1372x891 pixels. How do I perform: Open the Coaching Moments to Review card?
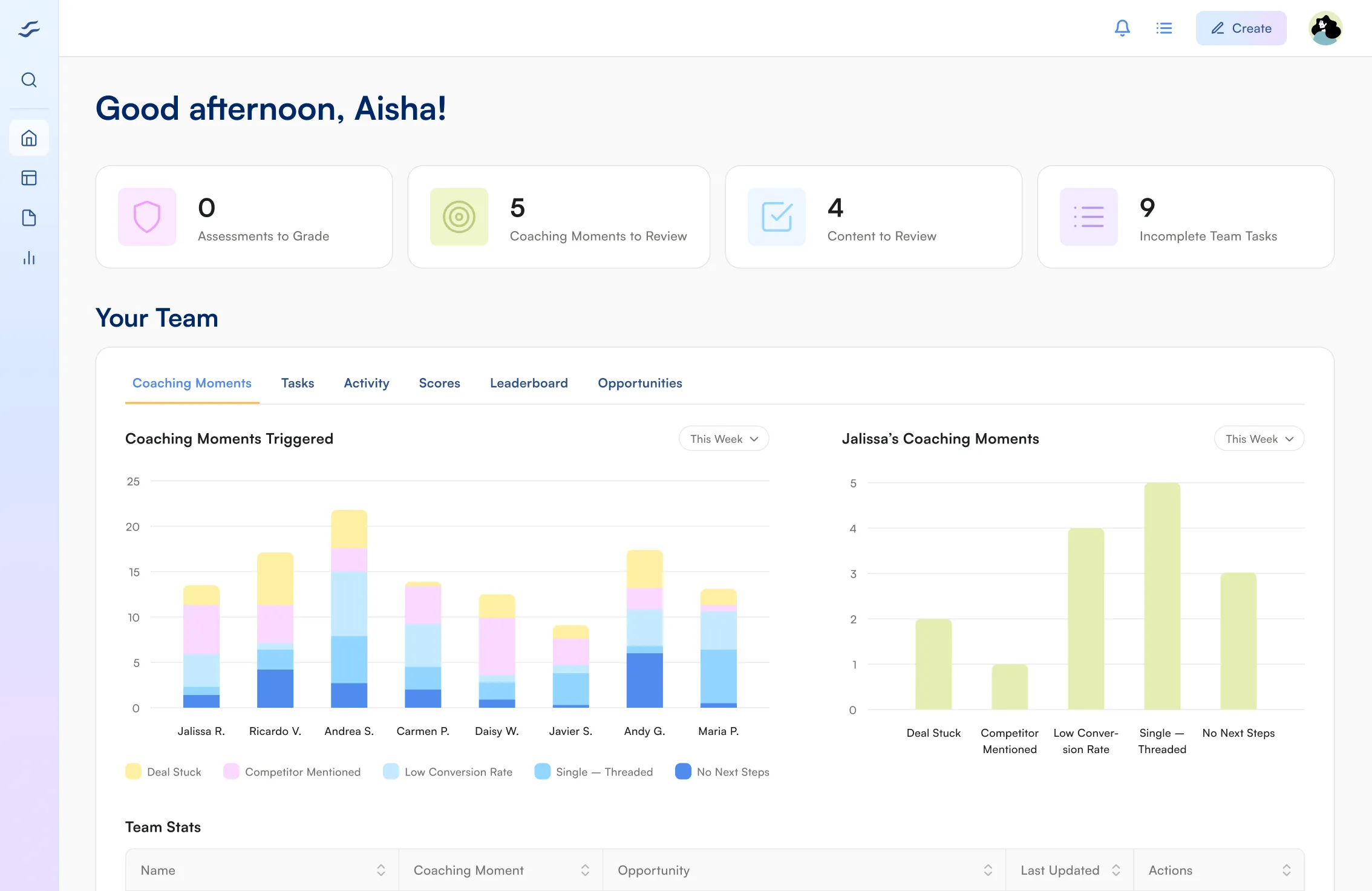tap(558, 217)
